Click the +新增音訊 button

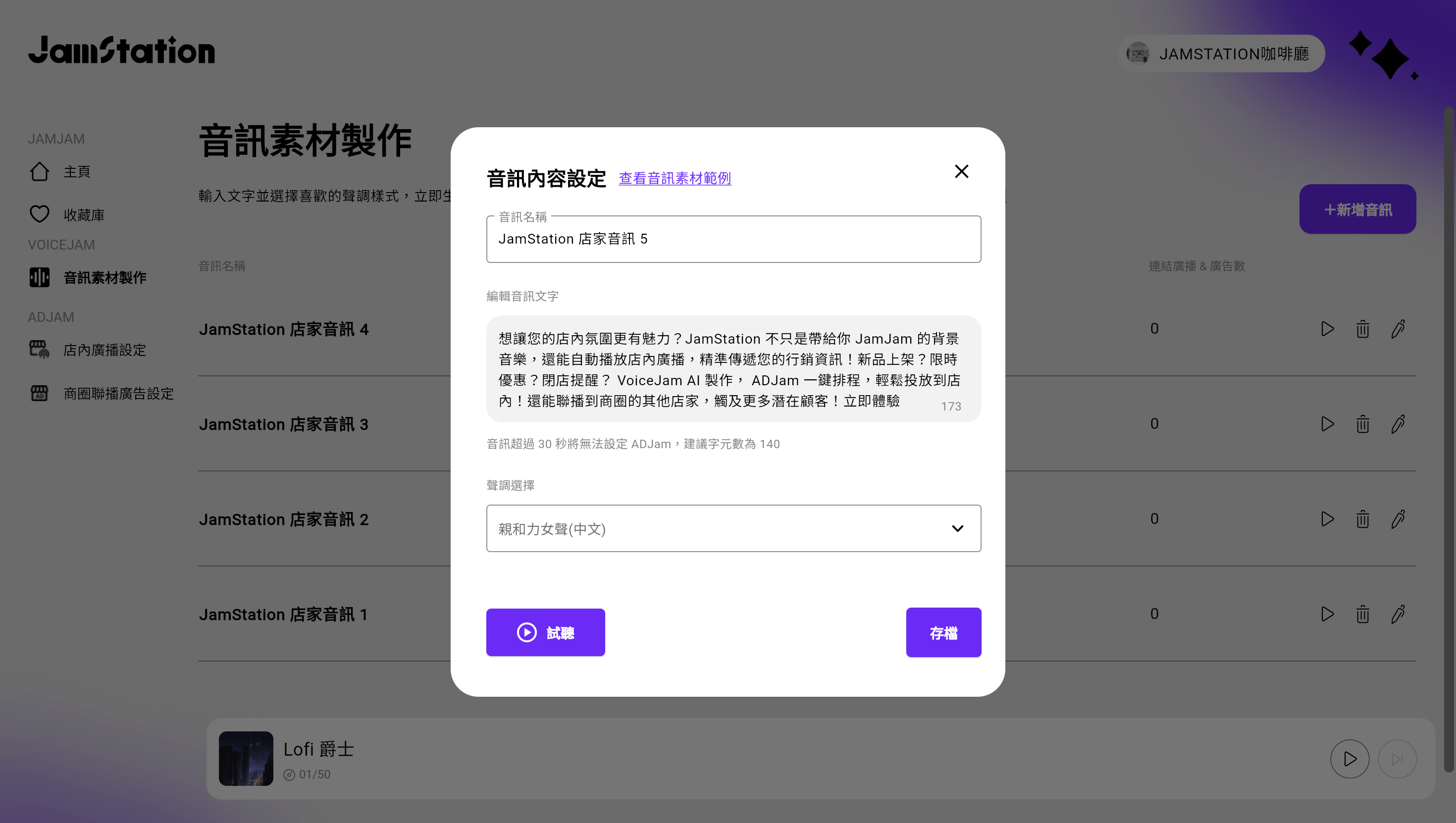1357,209
